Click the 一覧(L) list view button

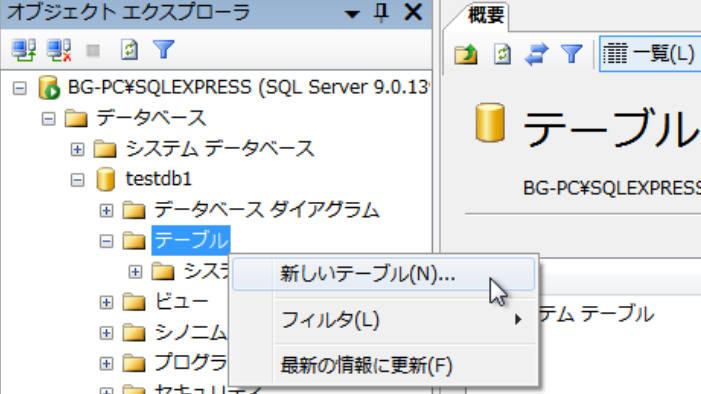tap(650, 55)
